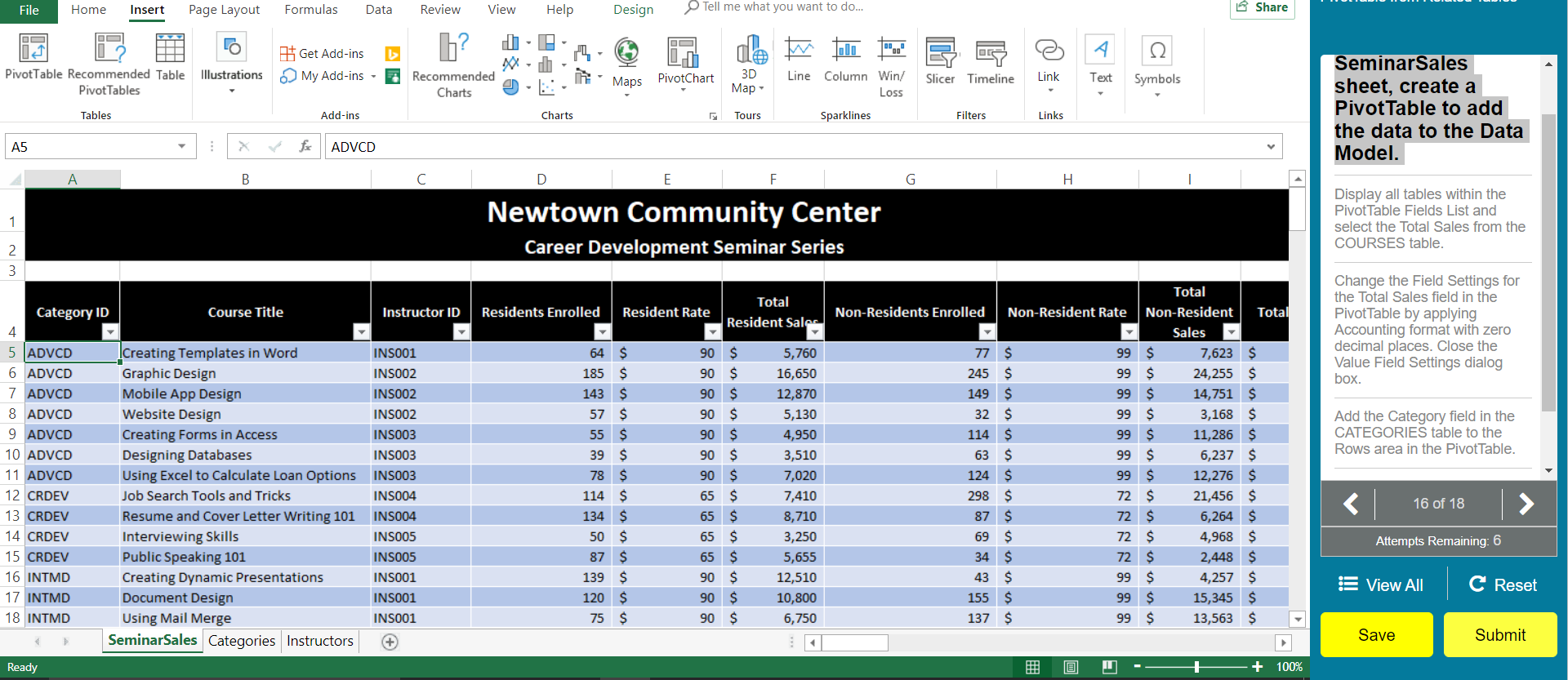Screen dimensions: 1568x680
Task: Switch to Page Layout view in the status bar
Action: point(1071,667)
